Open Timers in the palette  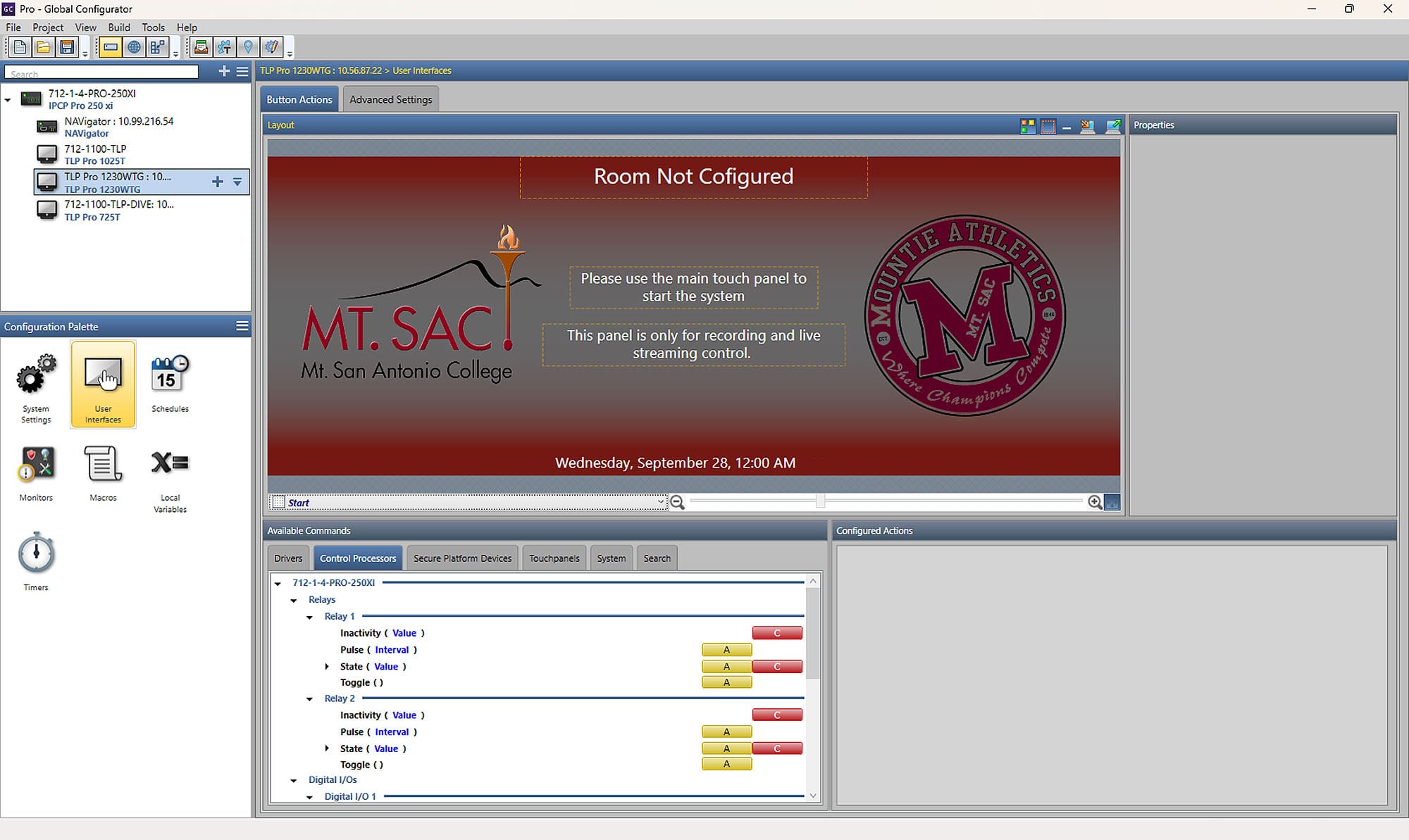36,562
